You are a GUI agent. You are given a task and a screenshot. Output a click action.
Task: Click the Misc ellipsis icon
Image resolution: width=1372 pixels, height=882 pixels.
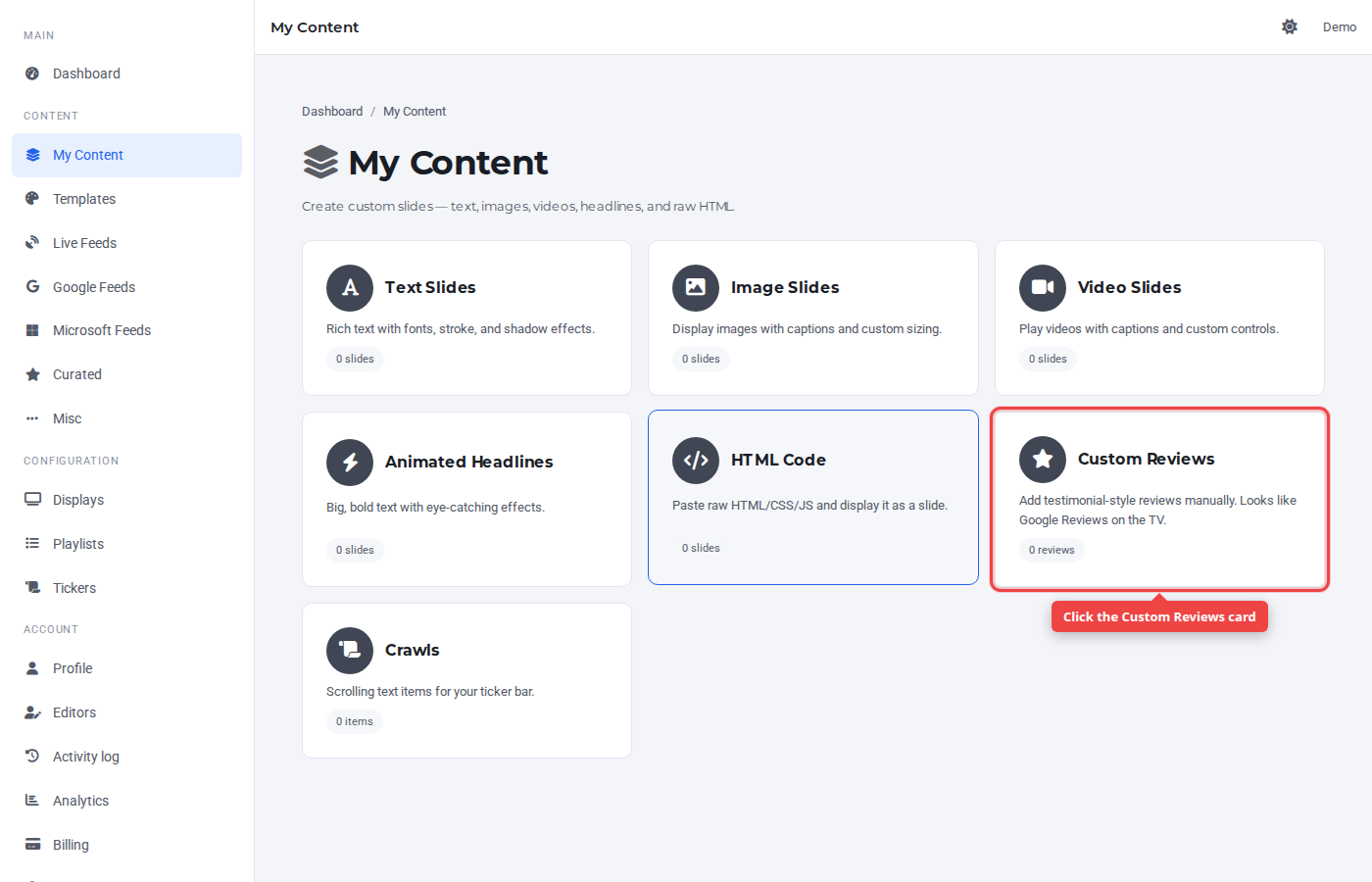[x=32, y=418]
